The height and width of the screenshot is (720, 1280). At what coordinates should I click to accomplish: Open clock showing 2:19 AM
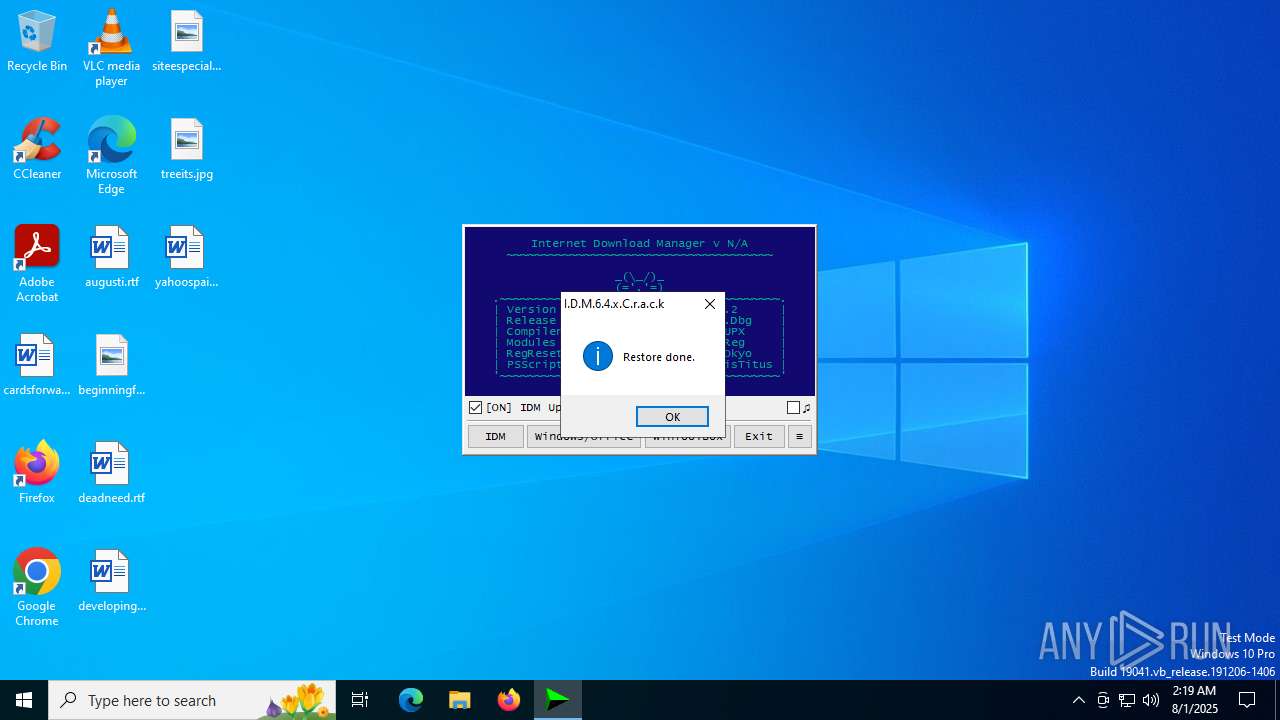(1195, 700)
